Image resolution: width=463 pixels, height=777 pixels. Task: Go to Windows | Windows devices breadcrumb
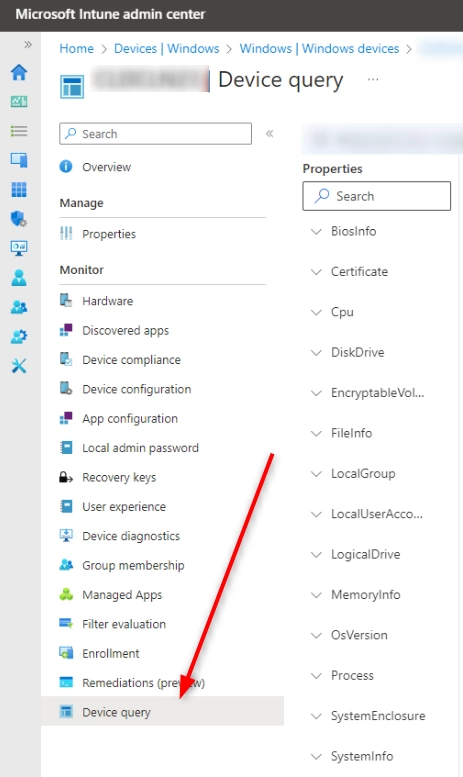[x=319, y=49]
